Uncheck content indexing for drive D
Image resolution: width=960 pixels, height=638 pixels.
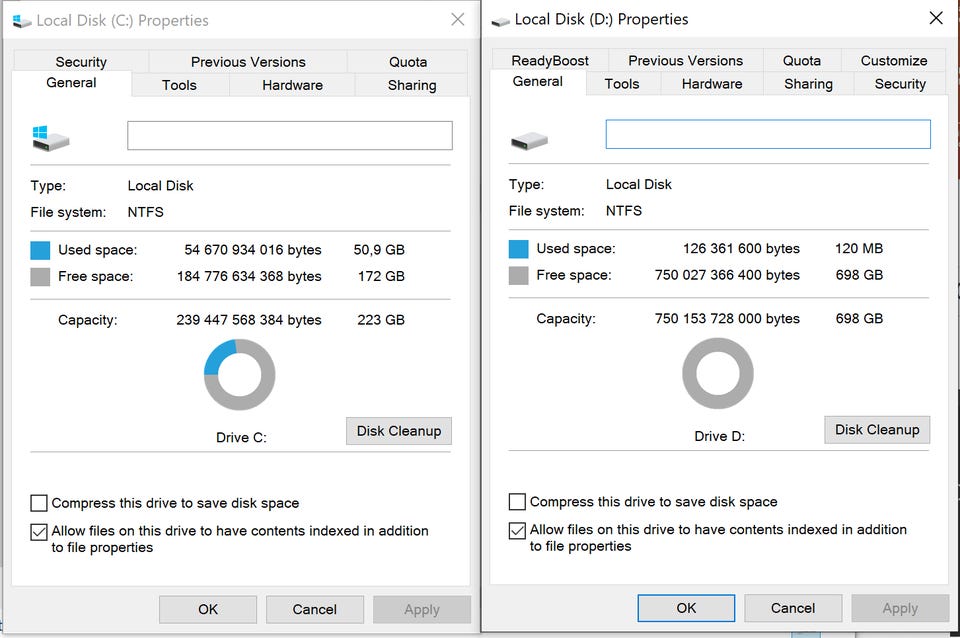tap(517, 530)
